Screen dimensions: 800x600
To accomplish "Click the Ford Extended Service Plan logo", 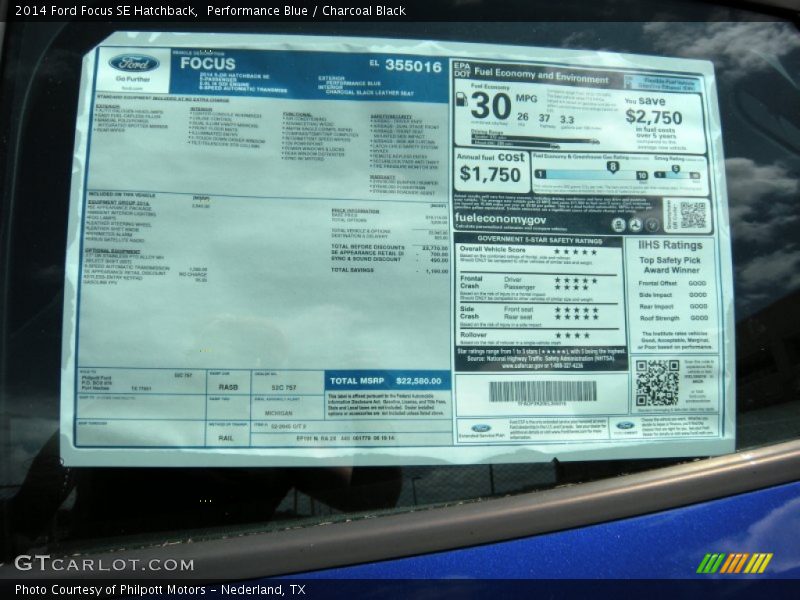I will (481, 429).
